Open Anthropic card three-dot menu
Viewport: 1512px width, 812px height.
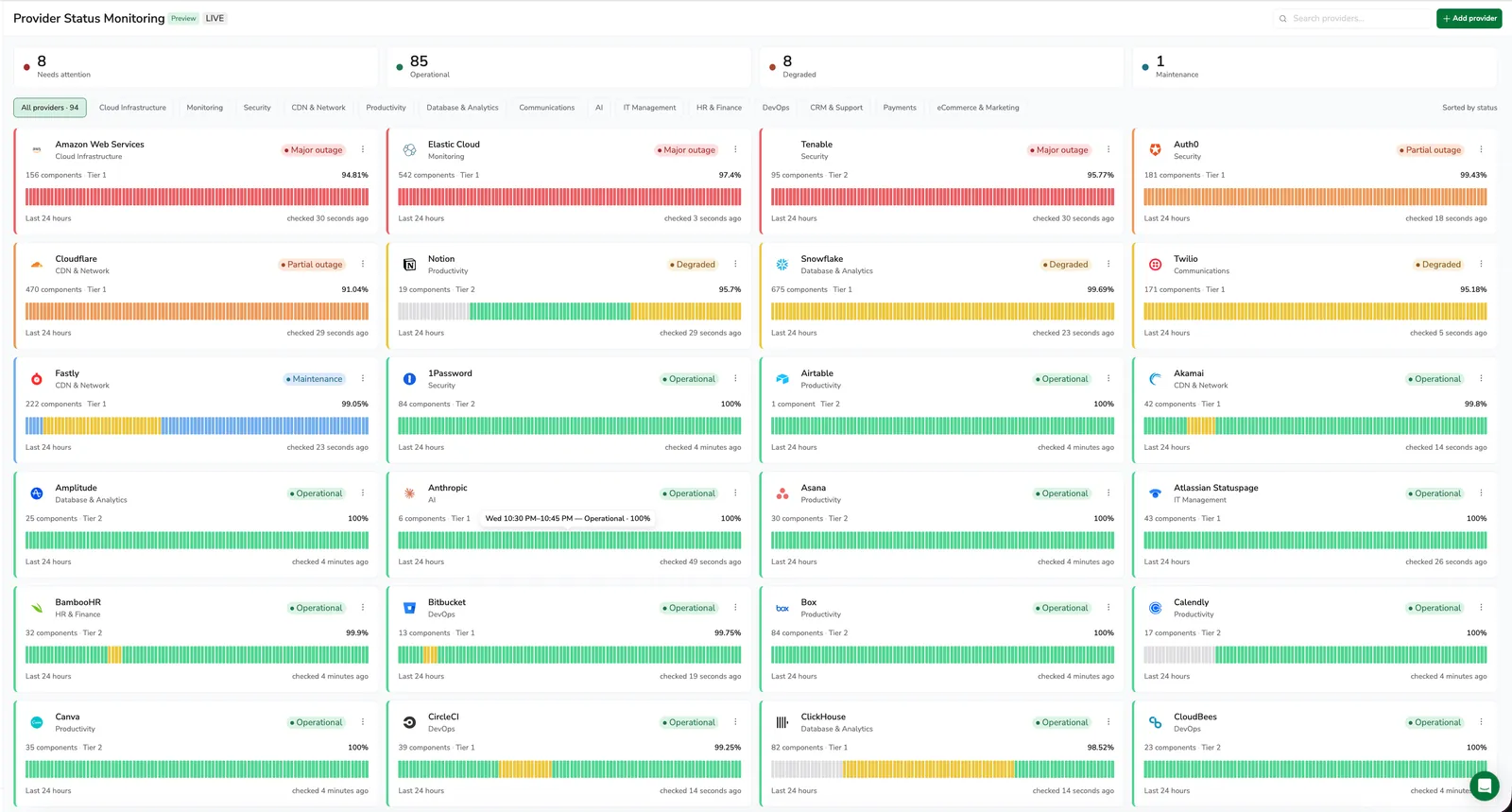coord(735,492)
